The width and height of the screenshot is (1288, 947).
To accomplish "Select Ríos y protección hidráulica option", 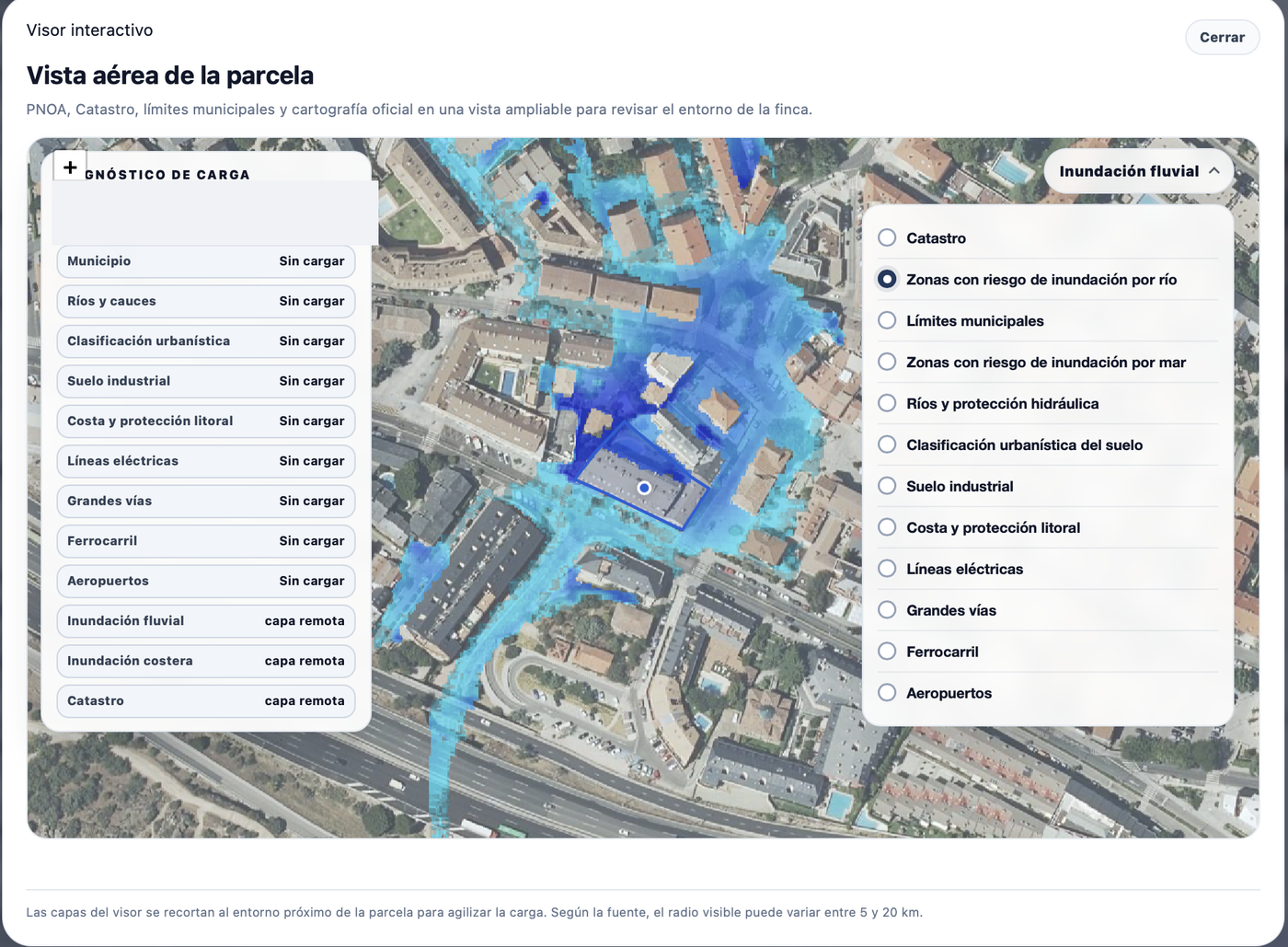I will (x=887, y=403).
